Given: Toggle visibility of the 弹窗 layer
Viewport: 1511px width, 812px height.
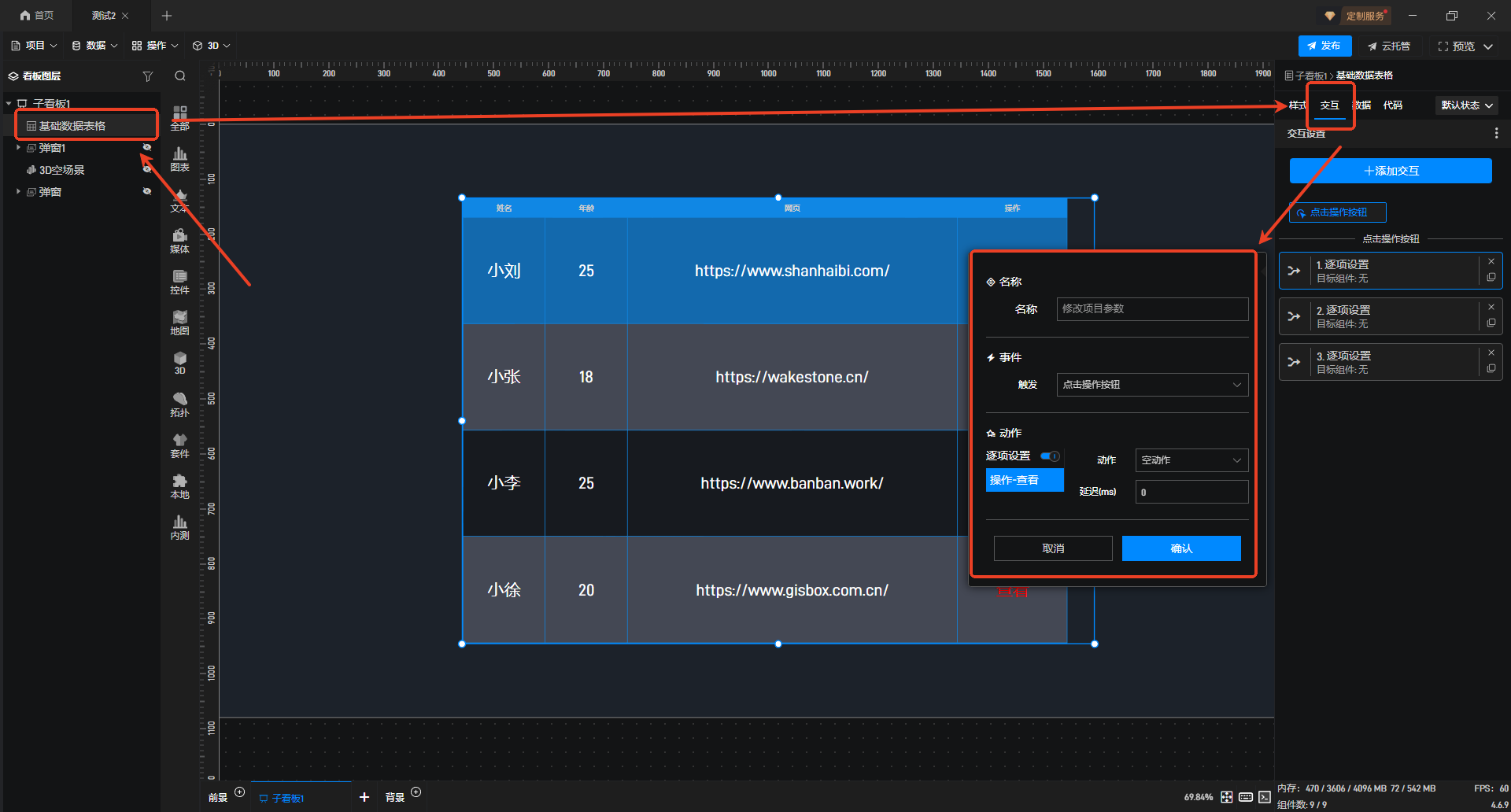Looking at the screenshot, I should [147, 192].
